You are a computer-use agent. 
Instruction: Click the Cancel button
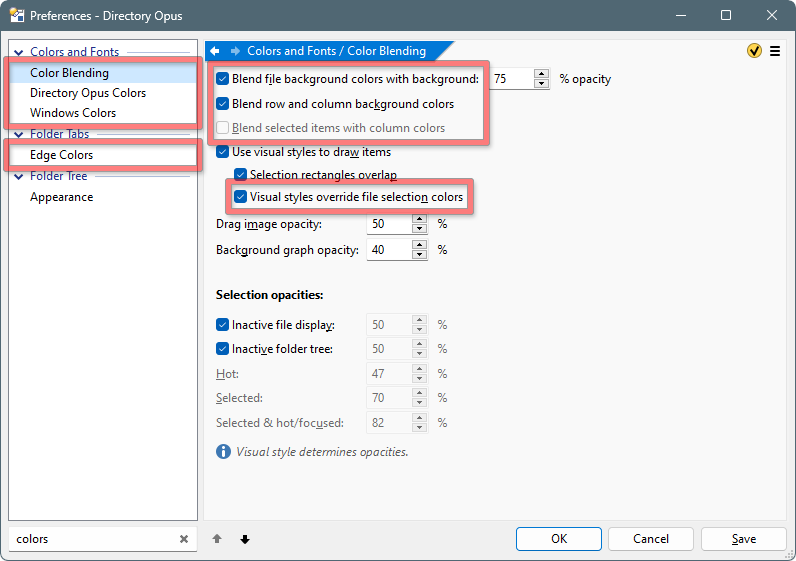point(651,539)
